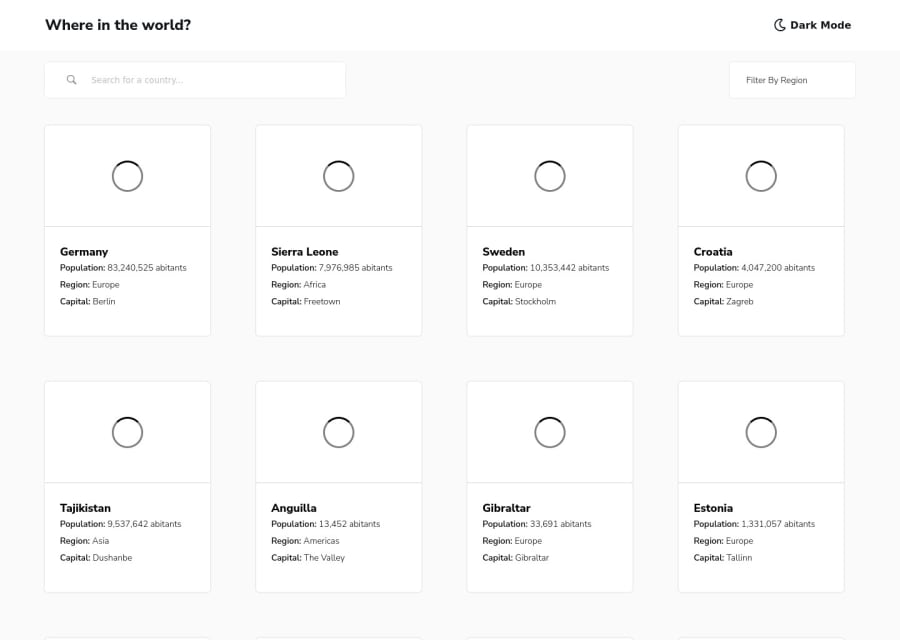Toggle Dark Mode moon icon

[x=779, y=25]
